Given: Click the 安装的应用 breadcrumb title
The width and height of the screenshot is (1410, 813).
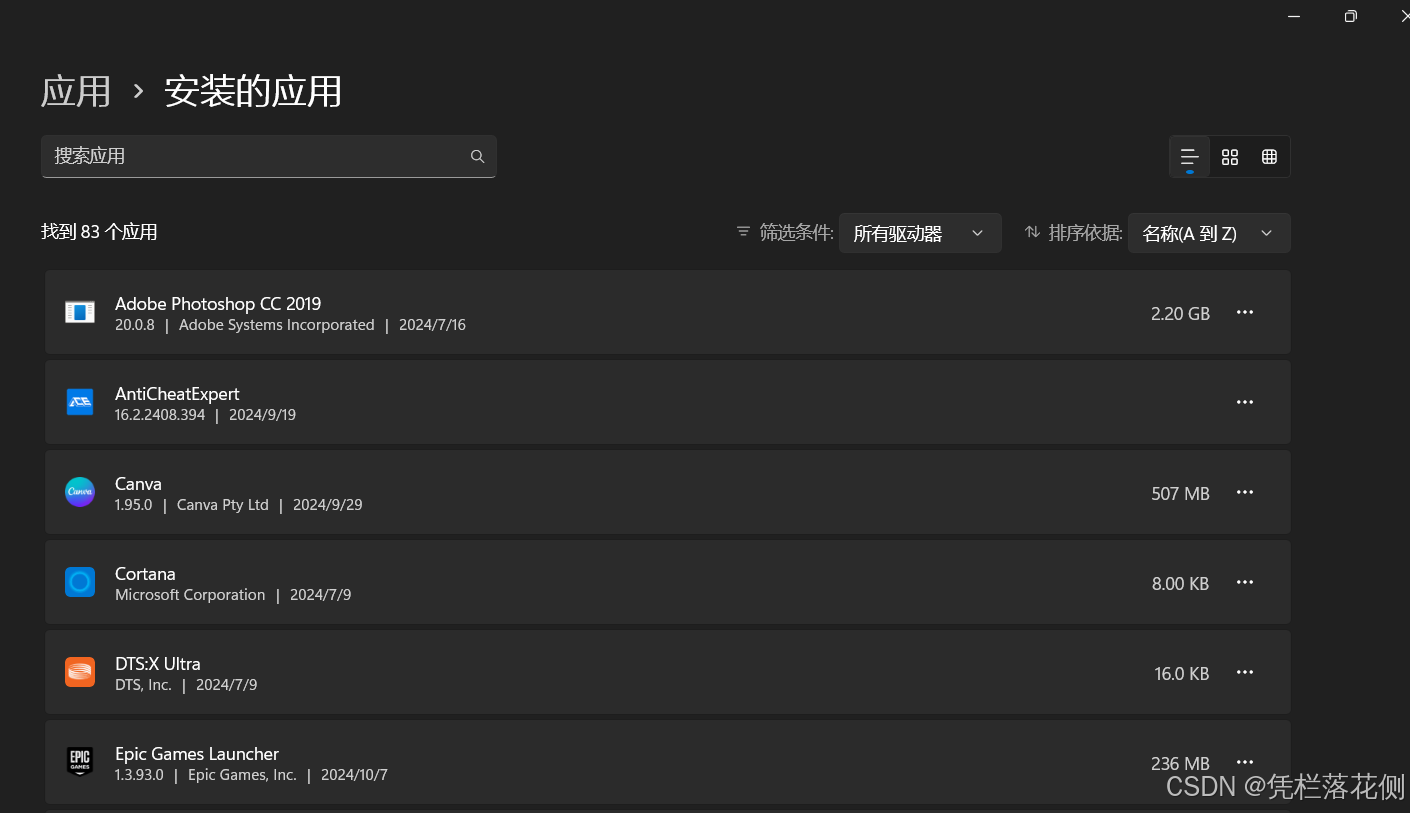Looking at the screenshot, I should (x=253, y=91).
